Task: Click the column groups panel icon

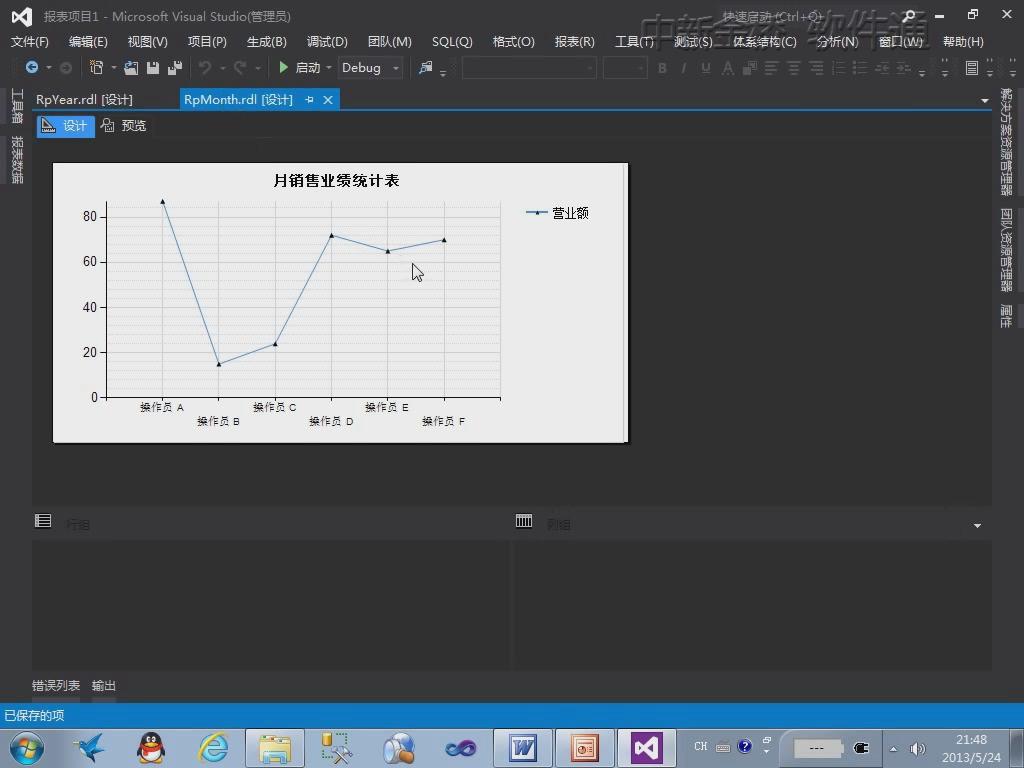Action: coord(524,520)
